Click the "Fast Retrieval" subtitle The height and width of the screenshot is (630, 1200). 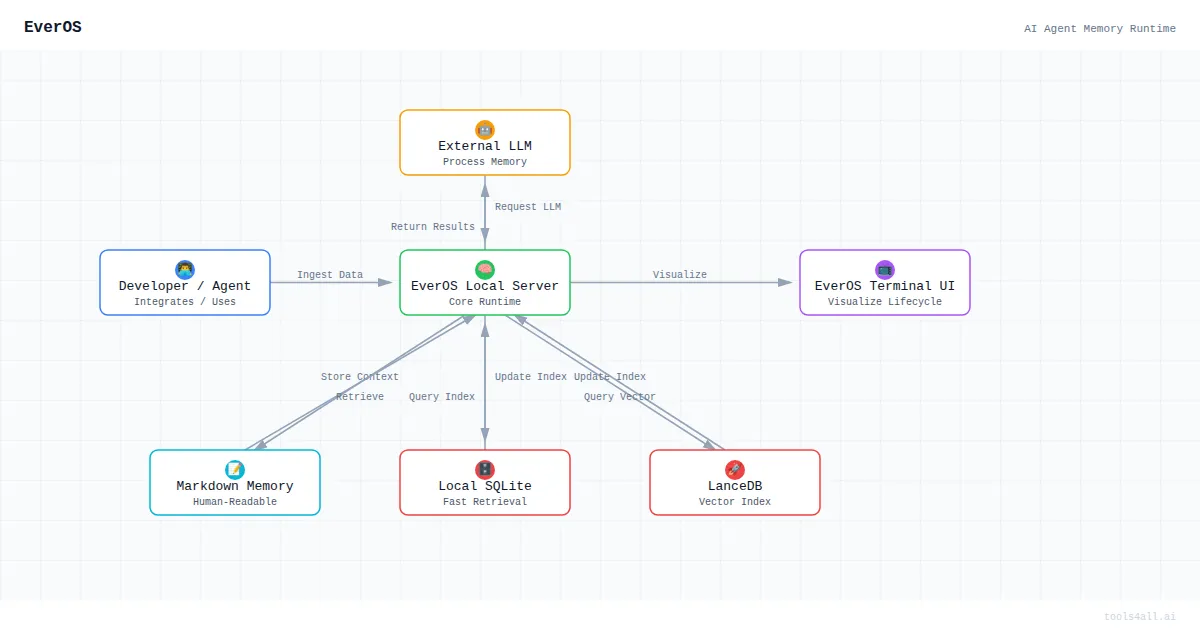[x=485, y=502]
